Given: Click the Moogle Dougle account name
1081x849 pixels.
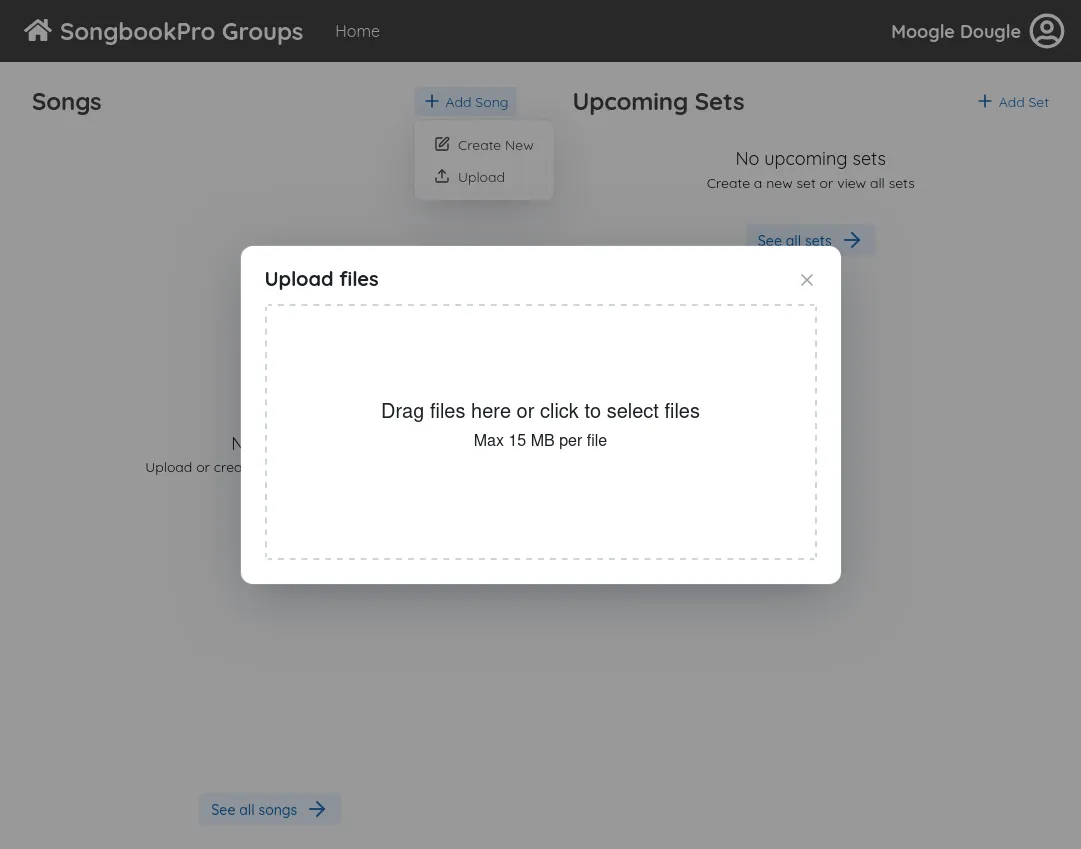Looking at the screenshot, I should pos(956,31).
